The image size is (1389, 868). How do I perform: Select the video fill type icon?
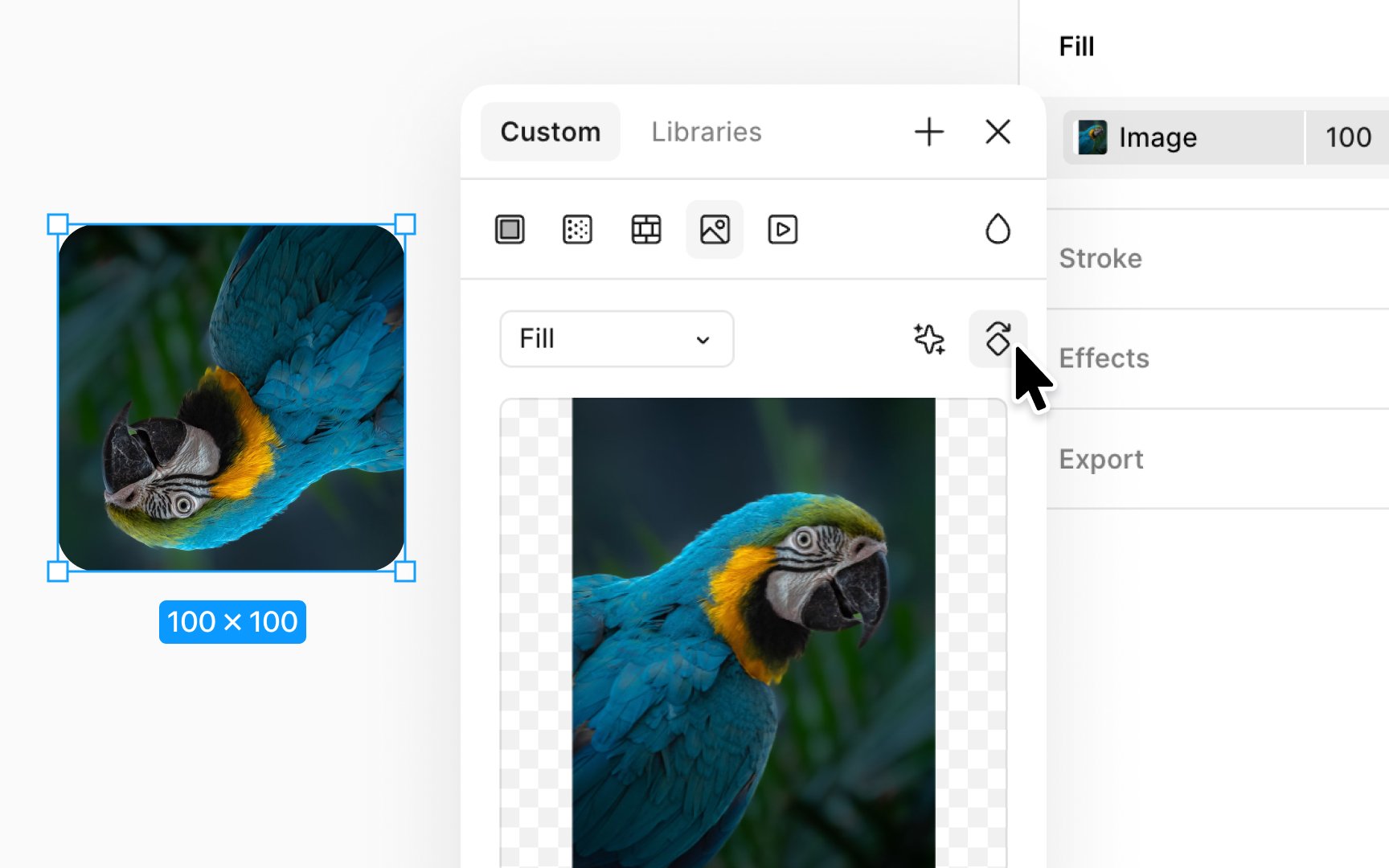(783, 230)
